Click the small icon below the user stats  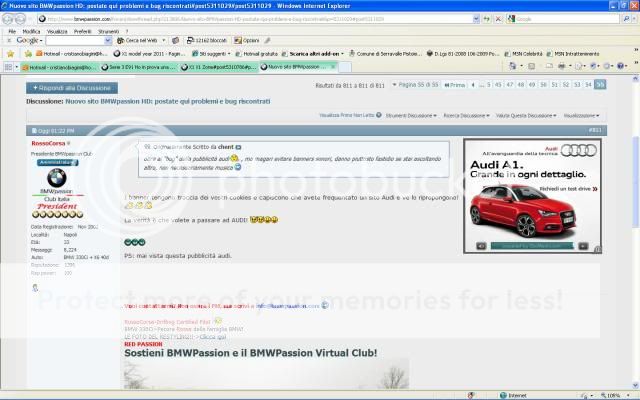point(35,287)
